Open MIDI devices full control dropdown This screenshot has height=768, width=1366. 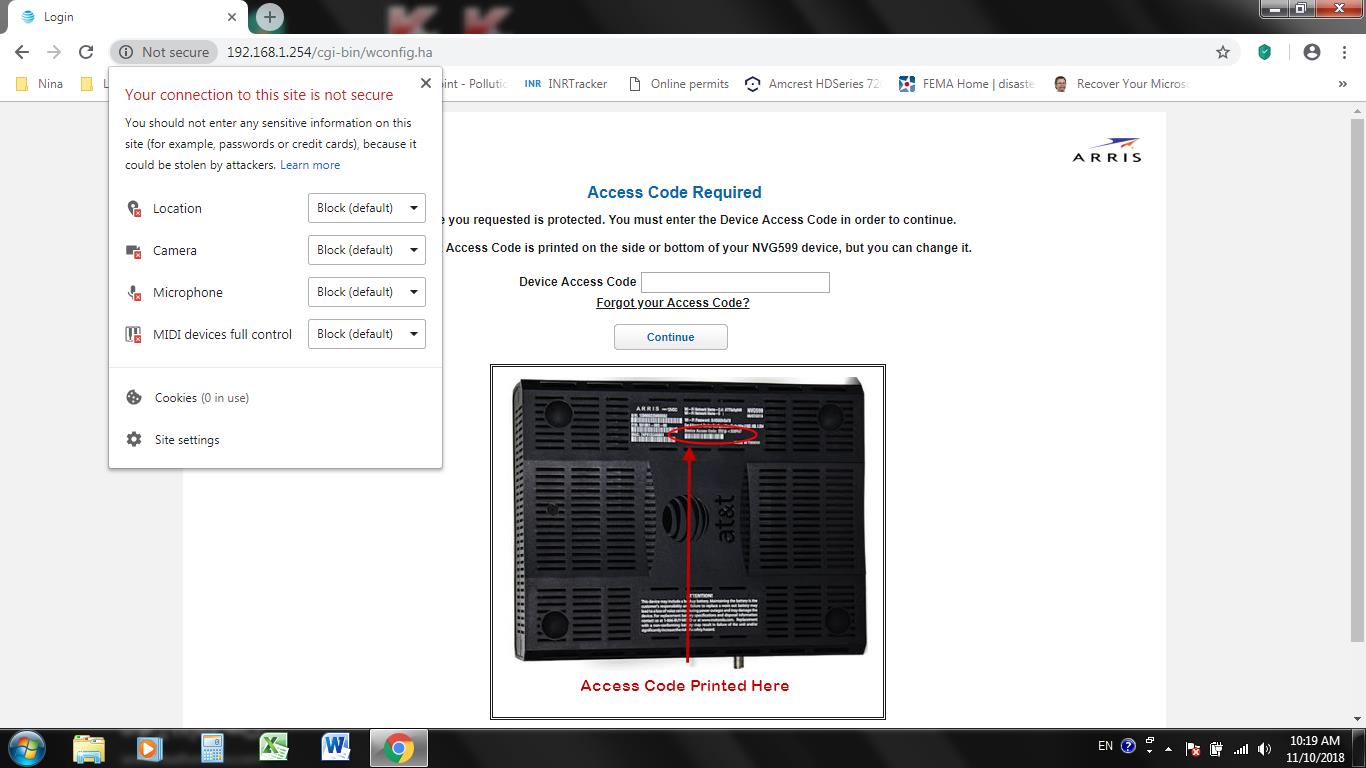click(366, 334)
